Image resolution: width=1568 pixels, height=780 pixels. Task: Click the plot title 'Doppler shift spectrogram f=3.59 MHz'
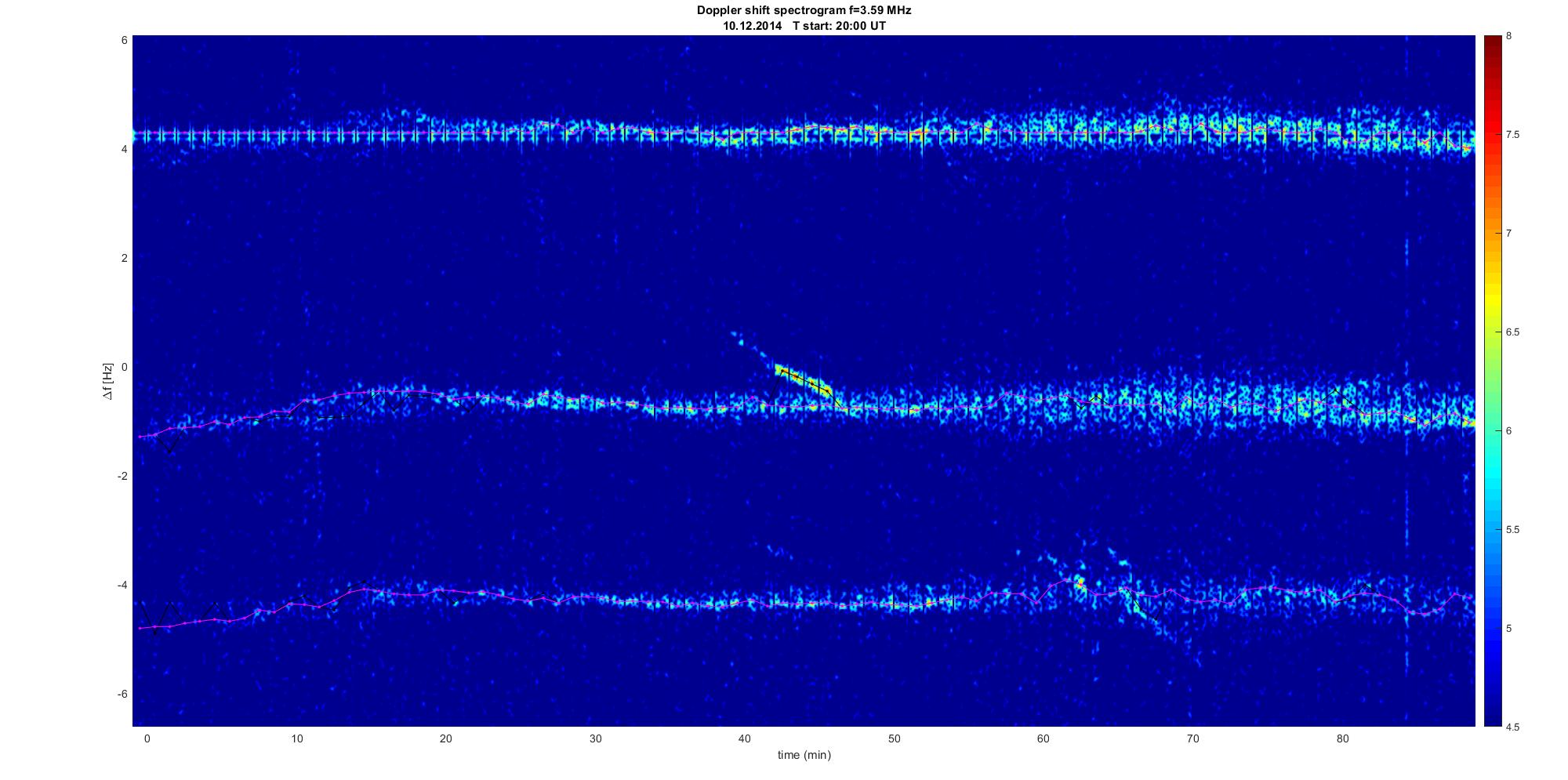point(804,11)
